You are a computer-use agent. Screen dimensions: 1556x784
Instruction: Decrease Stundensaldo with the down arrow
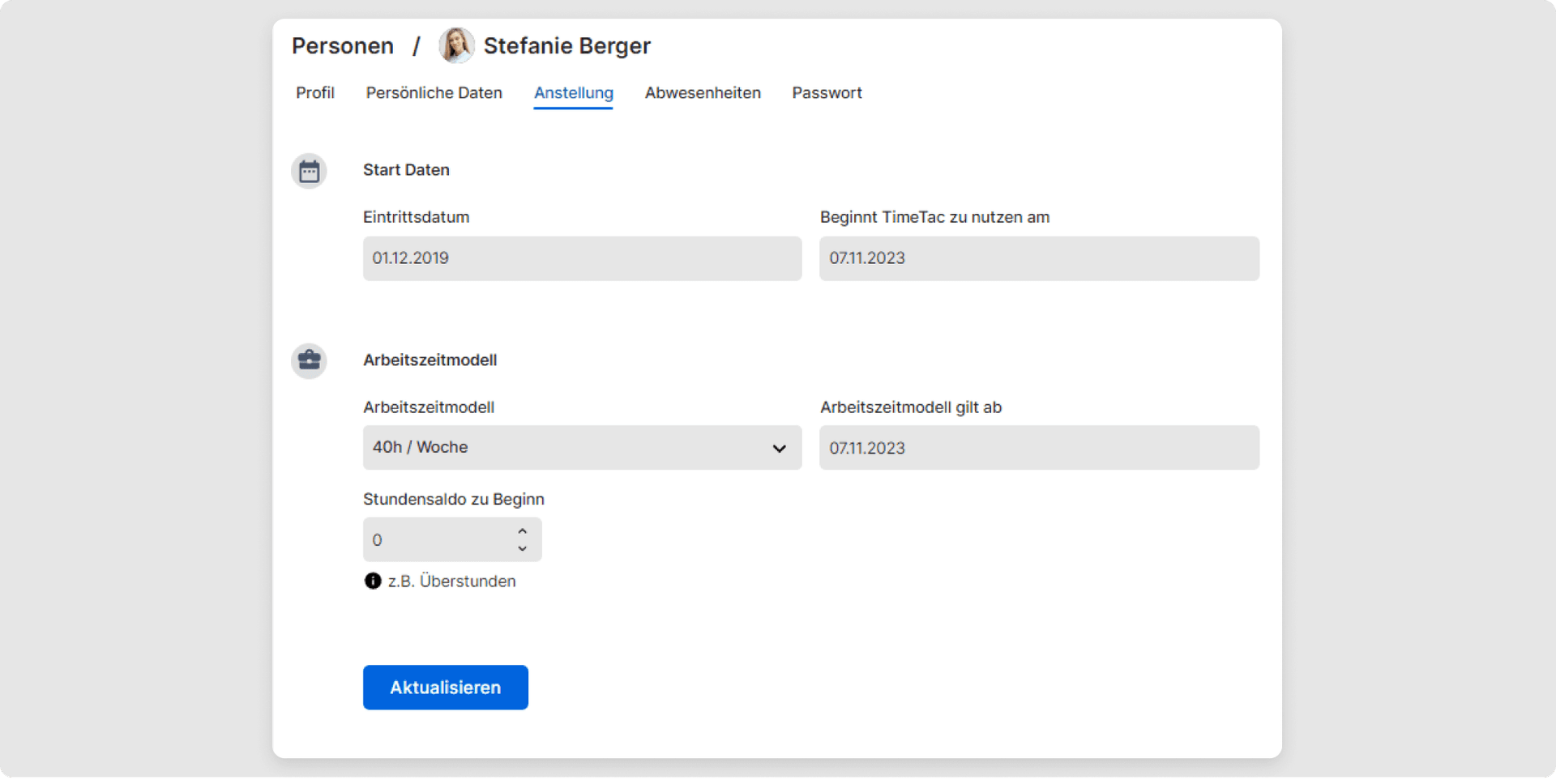pyautogui.click(x=523, y=549)
